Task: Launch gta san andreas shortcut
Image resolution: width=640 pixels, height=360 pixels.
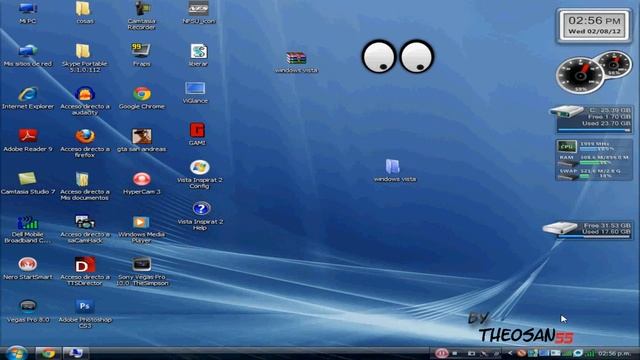Action: pyautogui.click(x=142, y=140)
